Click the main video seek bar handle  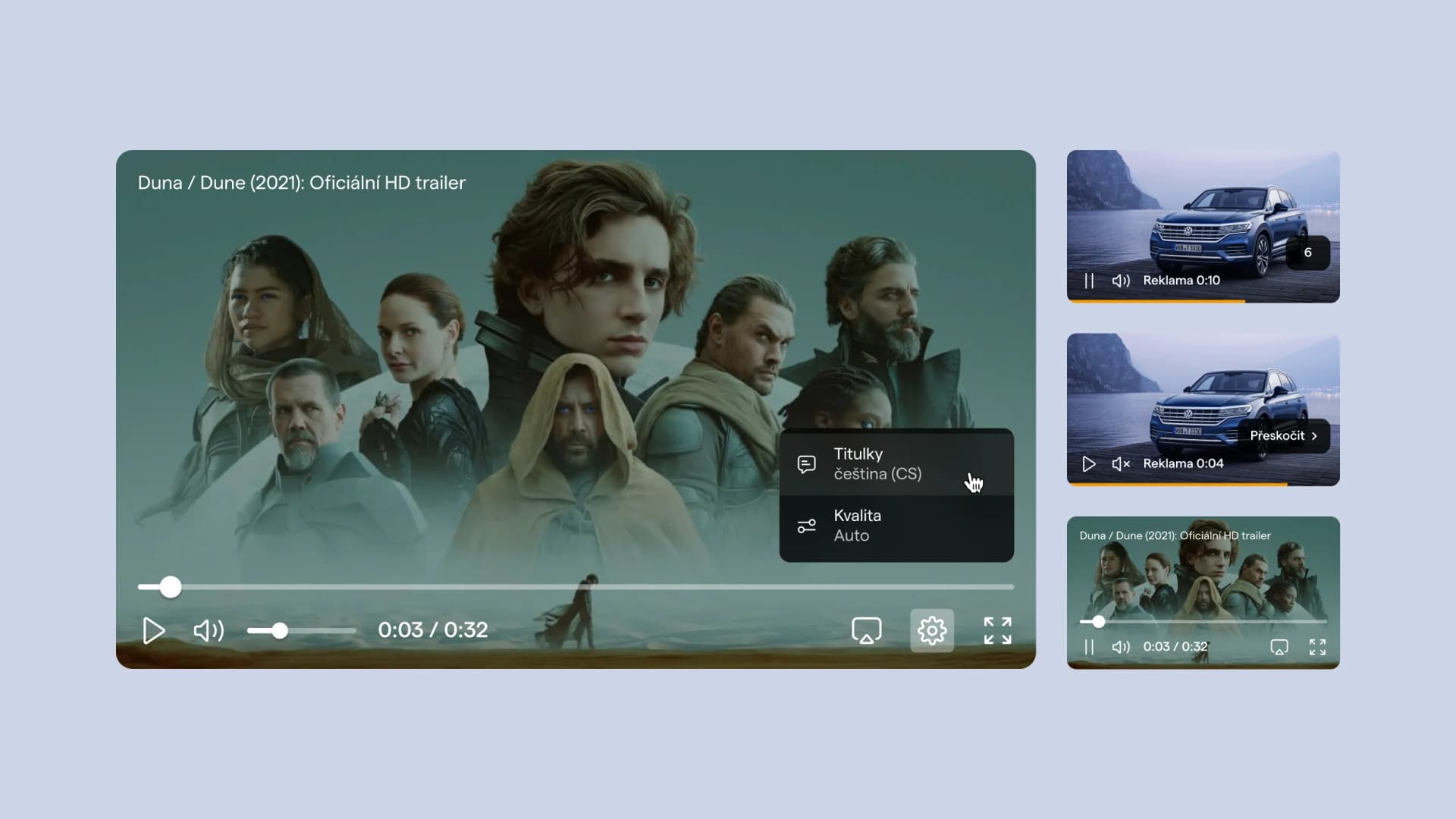[x=171, y=587]
